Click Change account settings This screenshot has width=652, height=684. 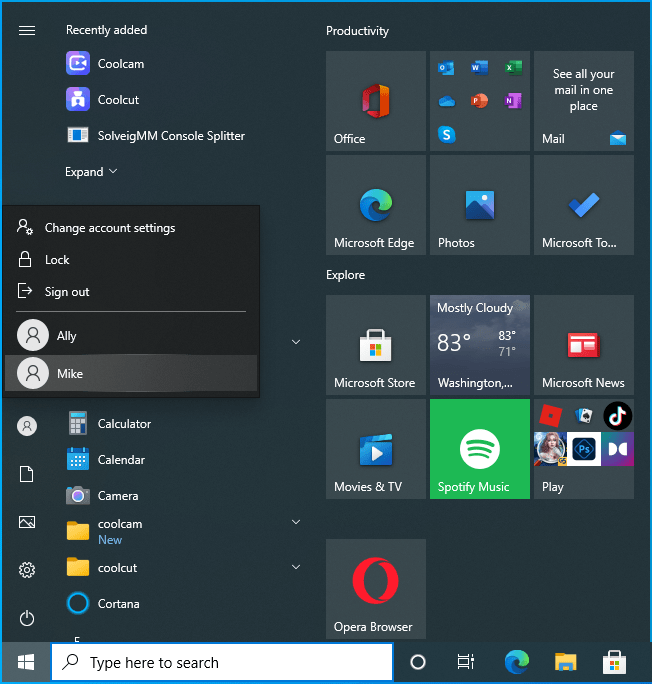tap(109, 228)
